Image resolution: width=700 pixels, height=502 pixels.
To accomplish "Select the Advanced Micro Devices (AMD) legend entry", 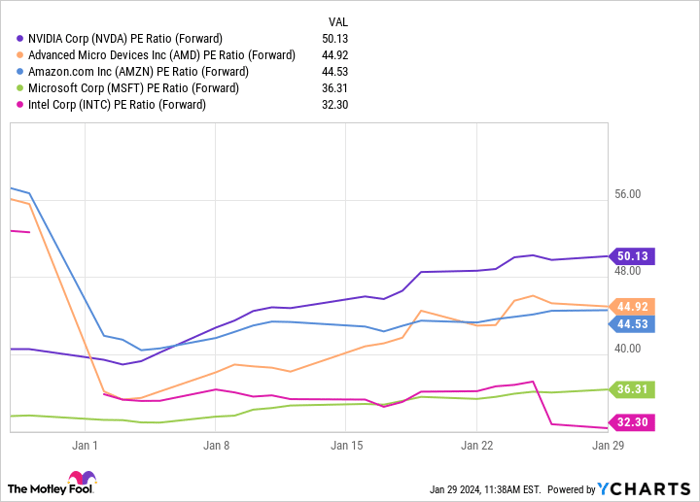I will 162,53.
